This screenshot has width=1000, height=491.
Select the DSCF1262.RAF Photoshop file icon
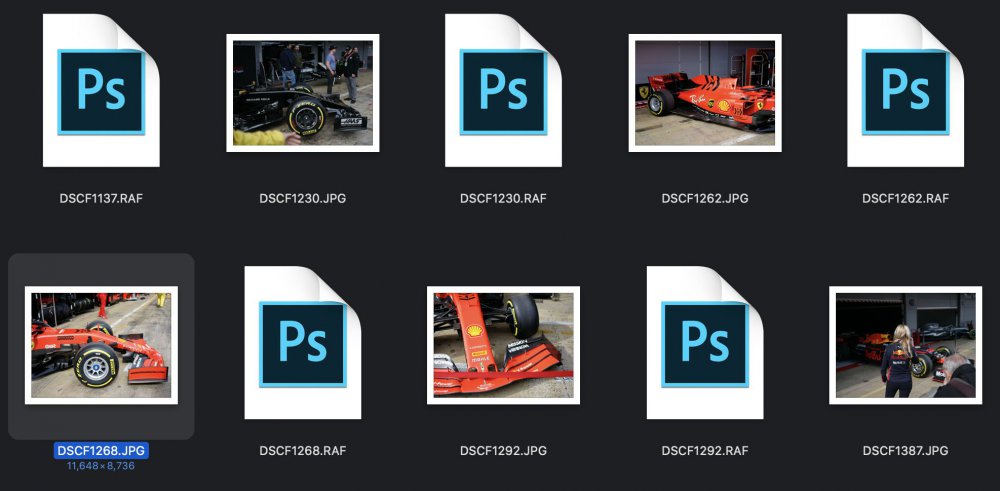[x=905, y=90]
